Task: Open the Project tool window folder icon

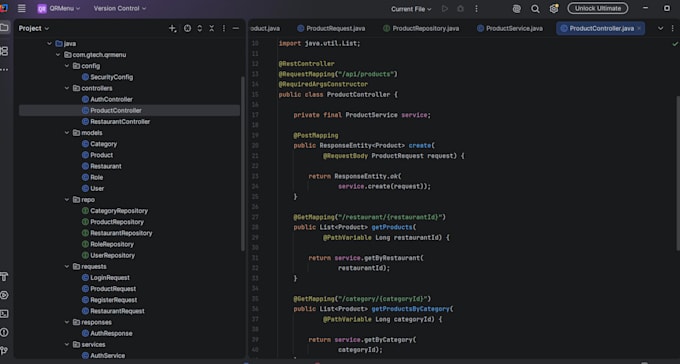Action: (x=4, y=28)
